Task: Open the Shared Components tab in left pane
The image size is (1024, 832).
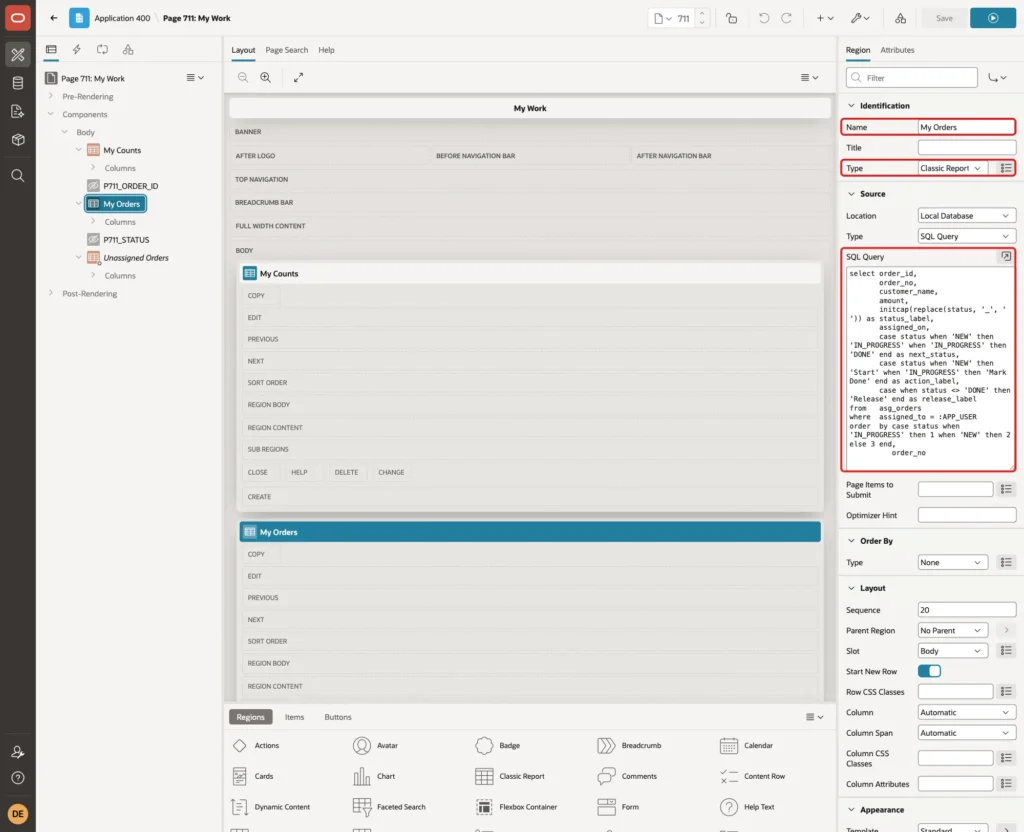Action: pyautogui.click(x=128, y=49)
